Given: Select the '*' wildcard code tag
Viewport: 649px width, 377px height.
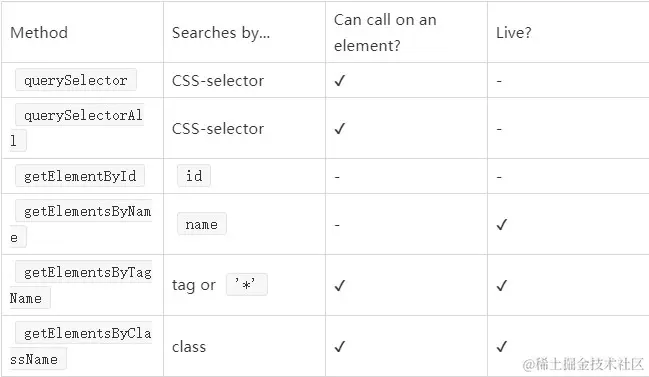Looking at the screenshot, I should click(247, 285).
